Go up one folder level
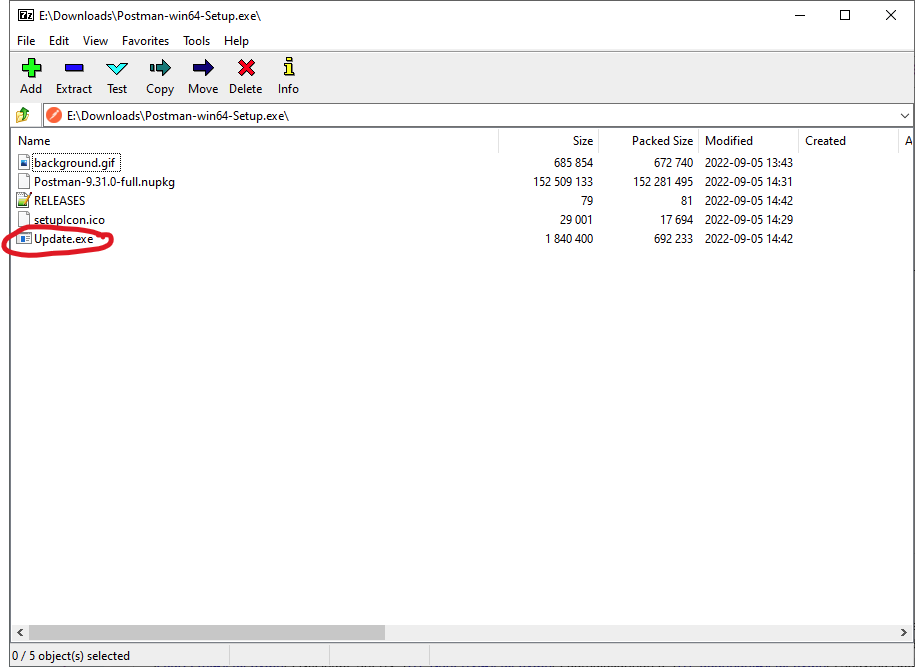915x667 pixels. pyautogui.click(x=23, y=115)
